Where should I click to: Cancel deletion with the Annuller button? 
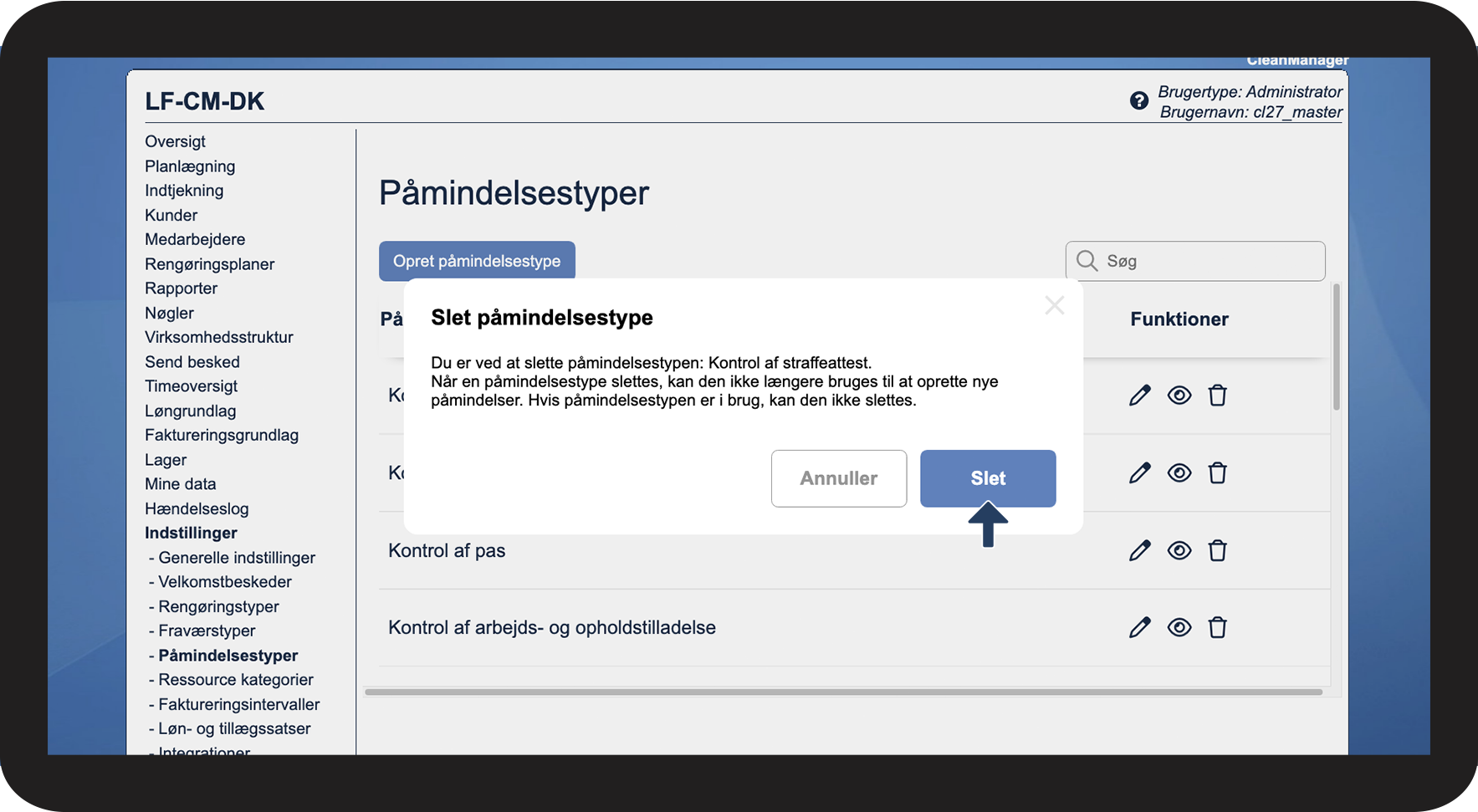pyautogui.click(x=838, y=478)
